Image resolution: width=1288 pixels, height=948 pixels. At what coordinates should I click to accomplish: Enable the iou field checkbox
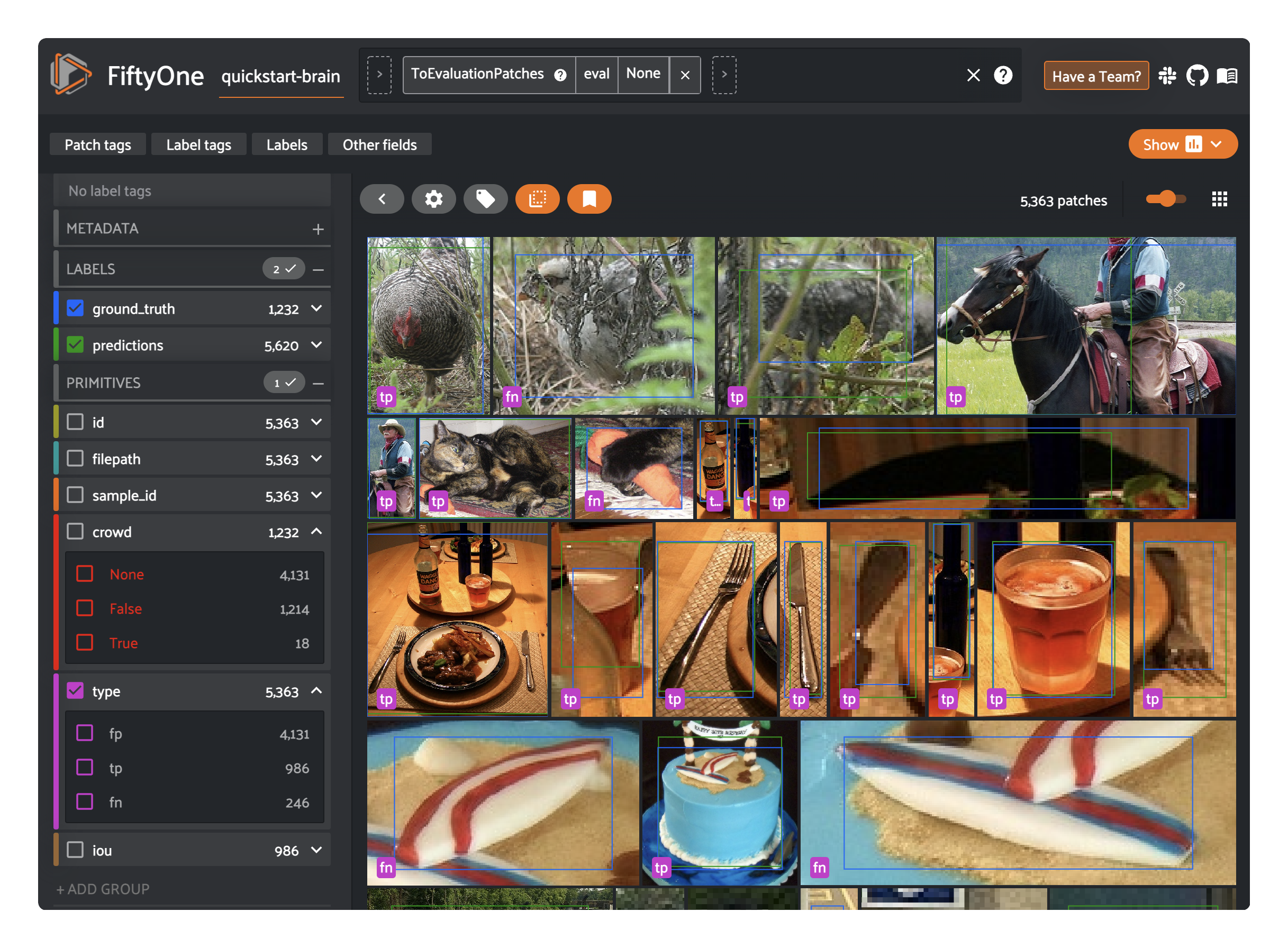(x=75, y=849)
